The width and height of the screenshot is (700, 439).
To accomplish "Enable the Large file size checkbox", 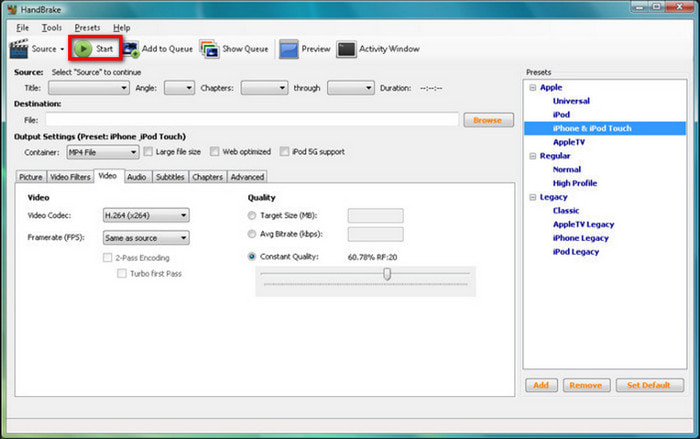I will (148, 152).
